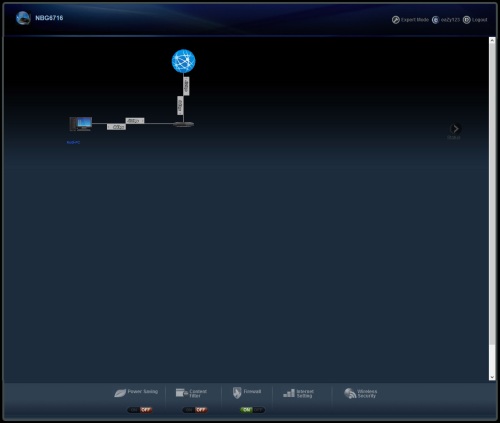Open Power Saving settings label
The image size is (500, 423).
143,391
